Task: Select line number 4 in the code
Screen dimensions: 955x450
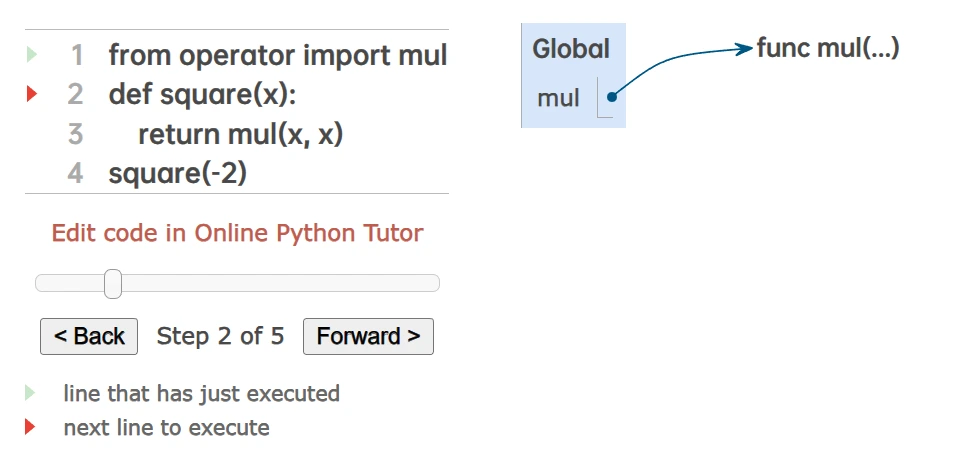Action: tap(76, 173)
